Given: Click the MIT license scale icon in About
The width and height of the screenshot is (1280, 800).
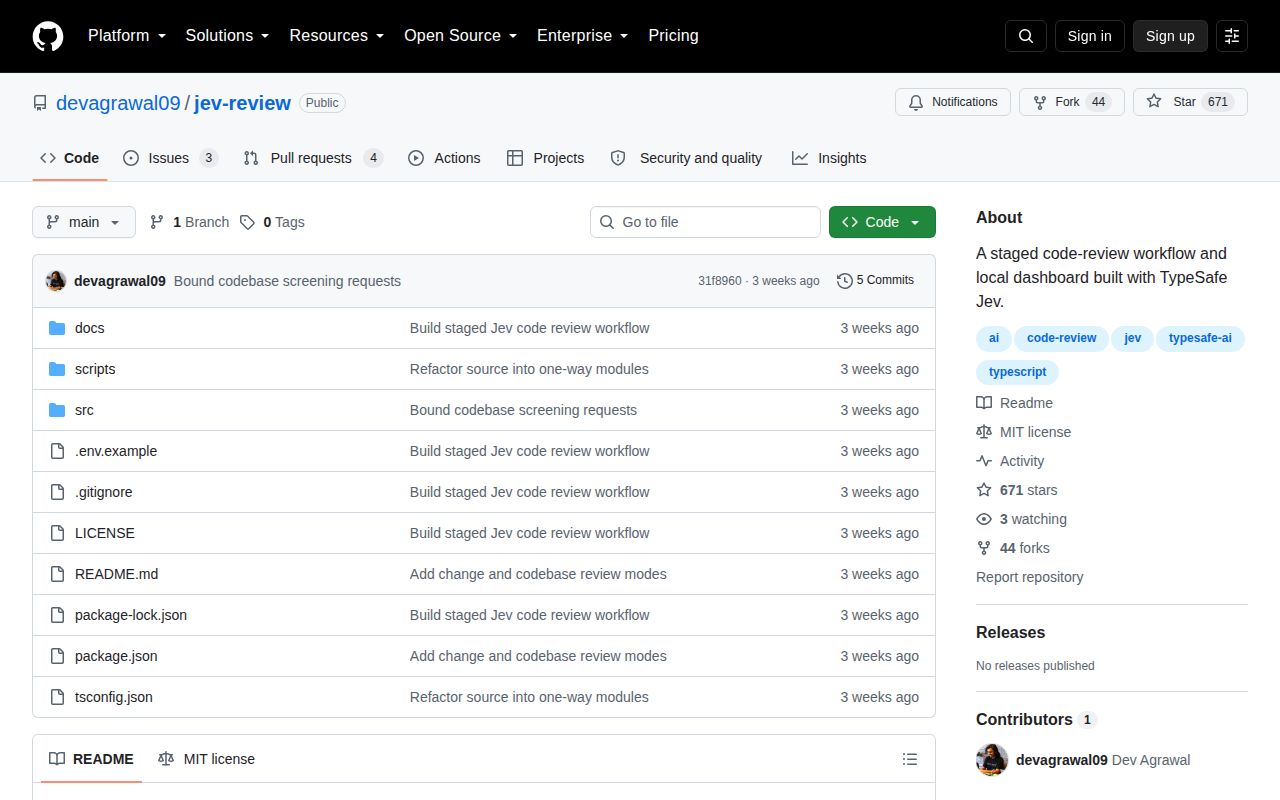Looking at the screenshot, I should coord(984,432).
